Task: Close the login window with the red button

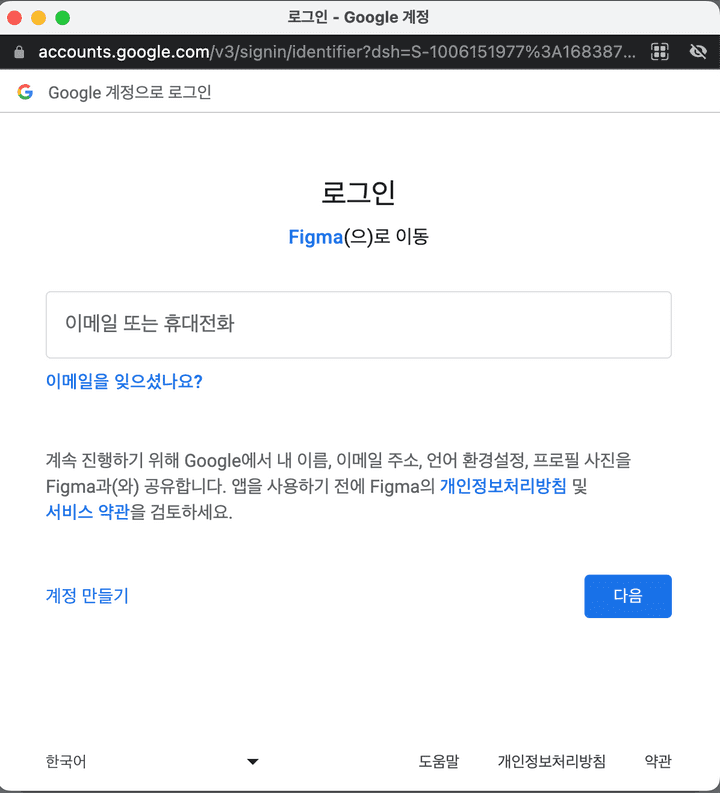Action: click(16, 17)
